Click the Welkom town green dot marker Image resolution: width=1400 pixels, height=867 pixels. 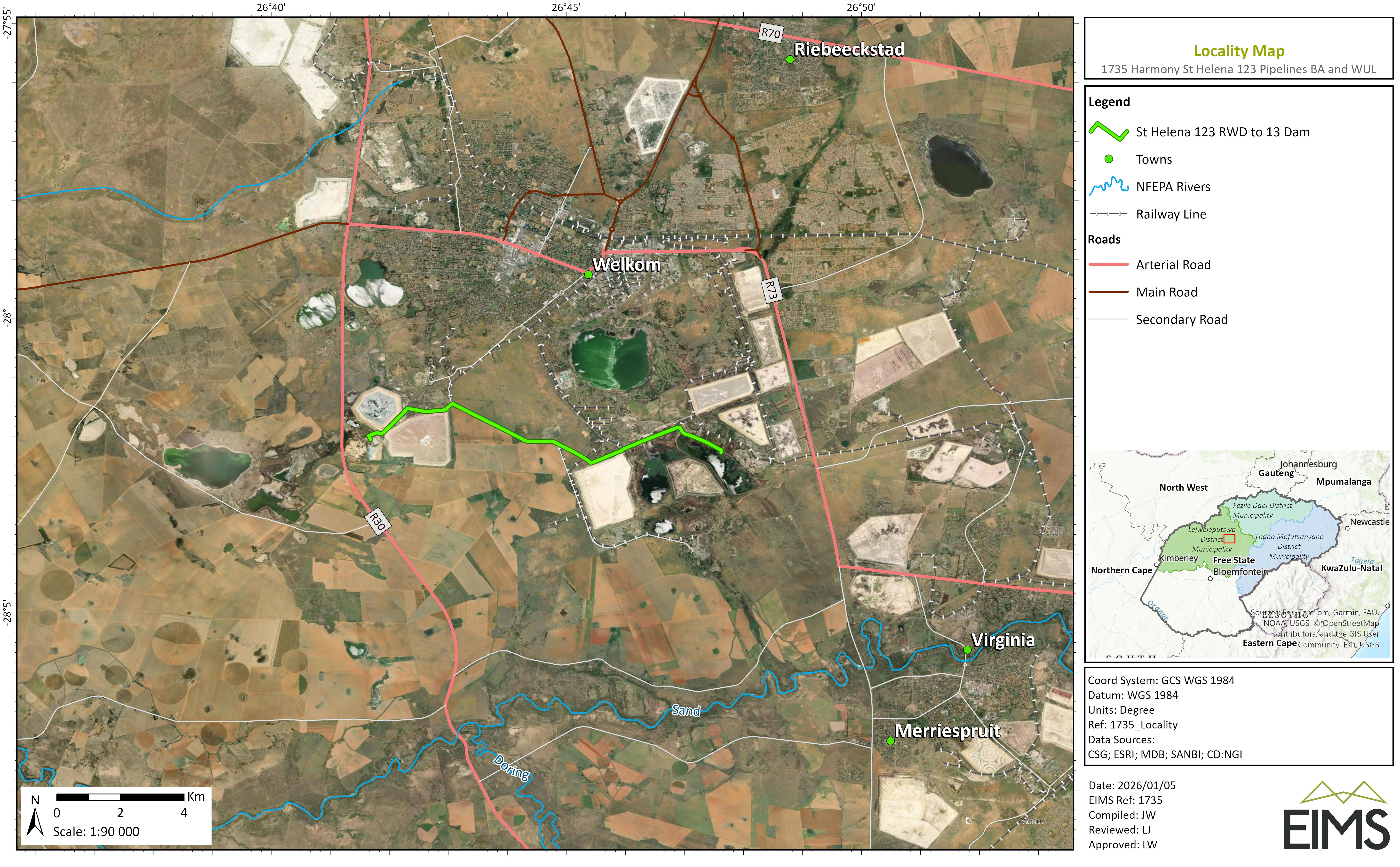coord(588,275)
